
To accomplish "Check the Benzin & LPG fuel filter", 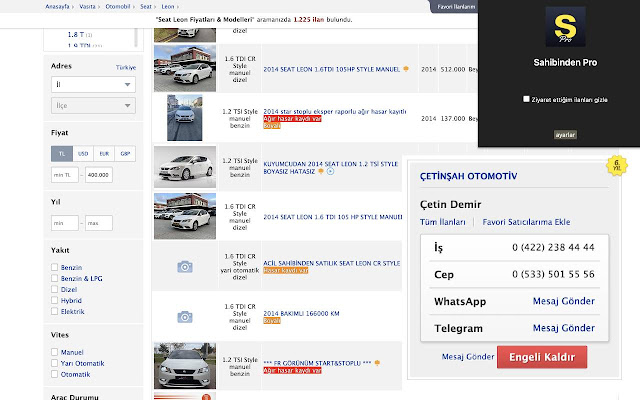I will [54, 278].
